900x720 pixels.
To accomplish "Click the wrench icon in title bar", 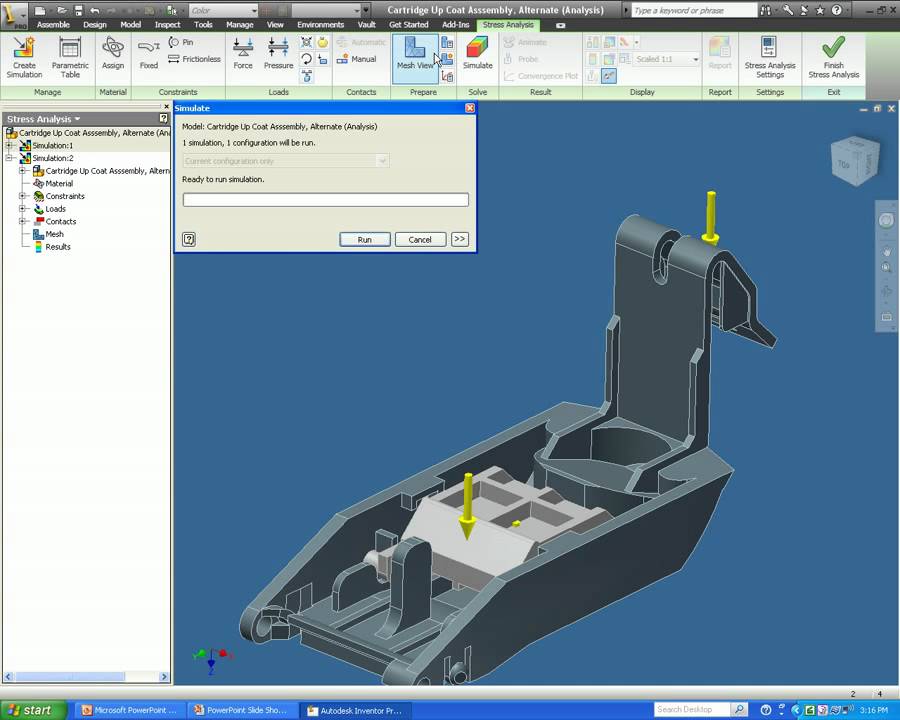I will coord(788,10).
